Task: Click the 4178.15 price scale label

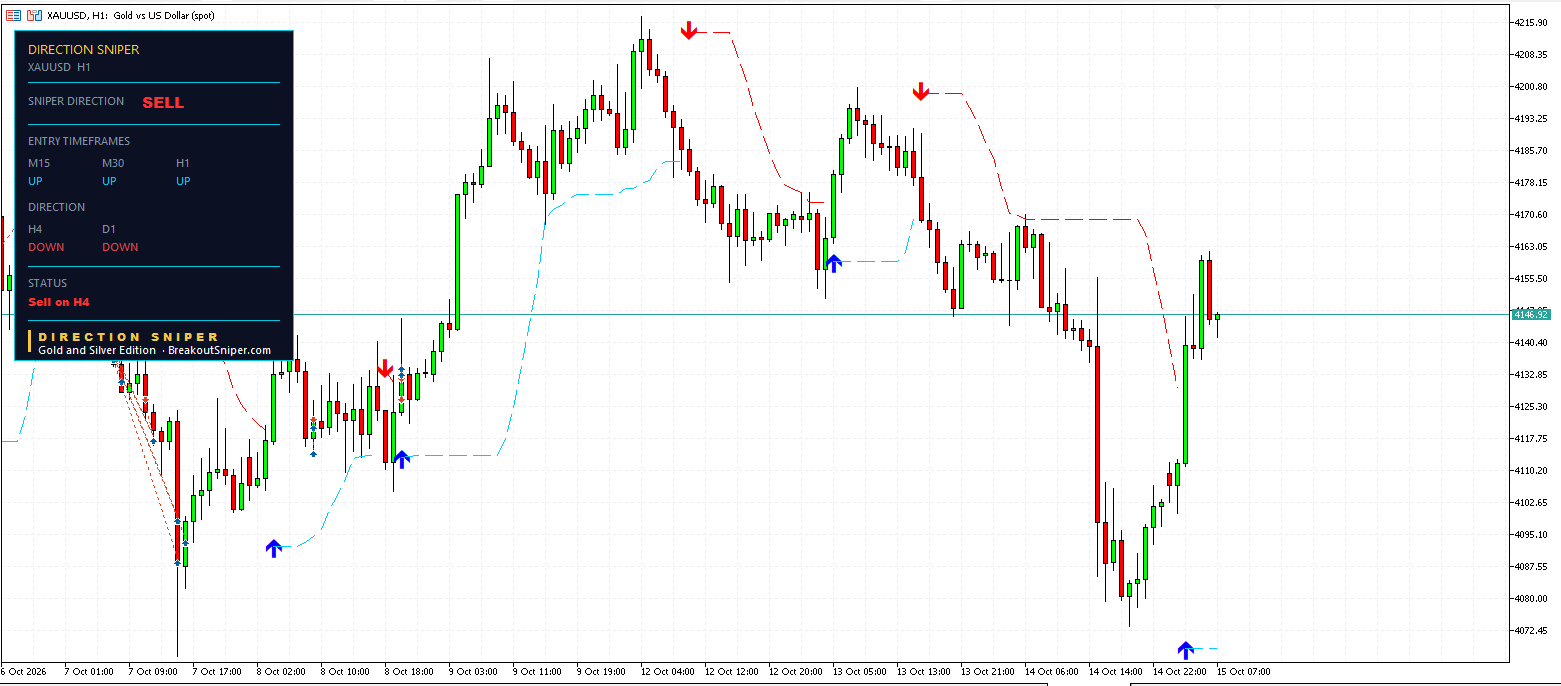Action: [x=1531, y=182]
